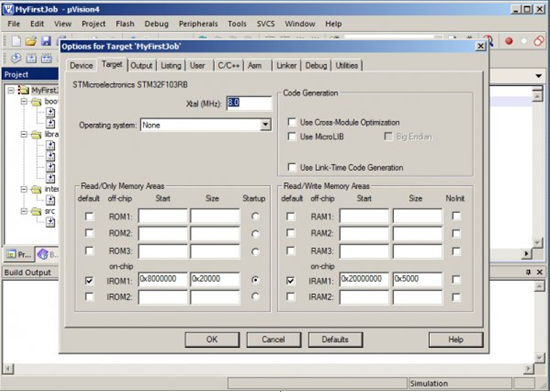The width and height of the screenshot is (550, 392).
Task: Select the inter group folder icon
Action: (36, 189)
